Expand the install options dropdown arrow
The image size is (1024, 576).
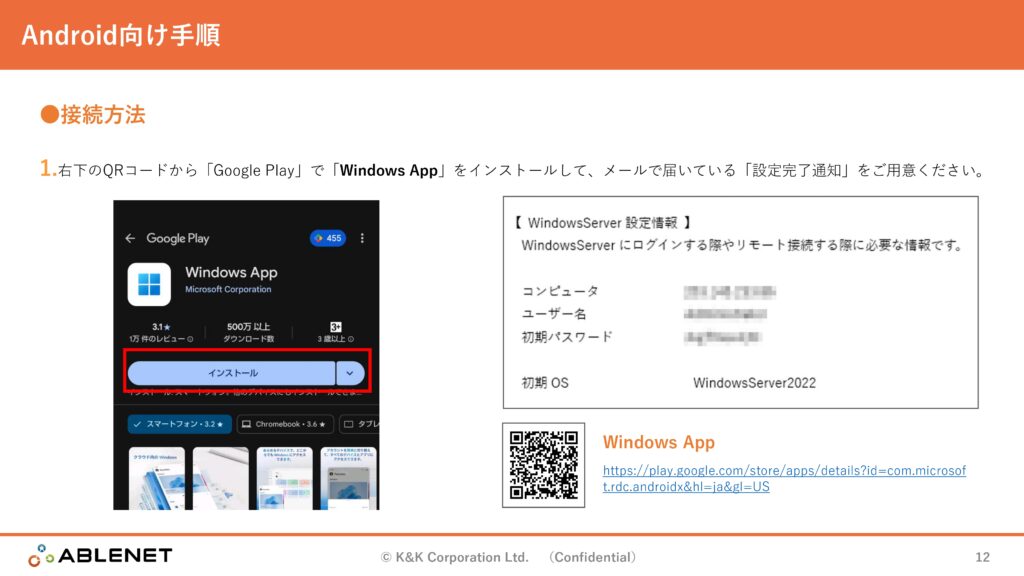(x=350, y=373)
